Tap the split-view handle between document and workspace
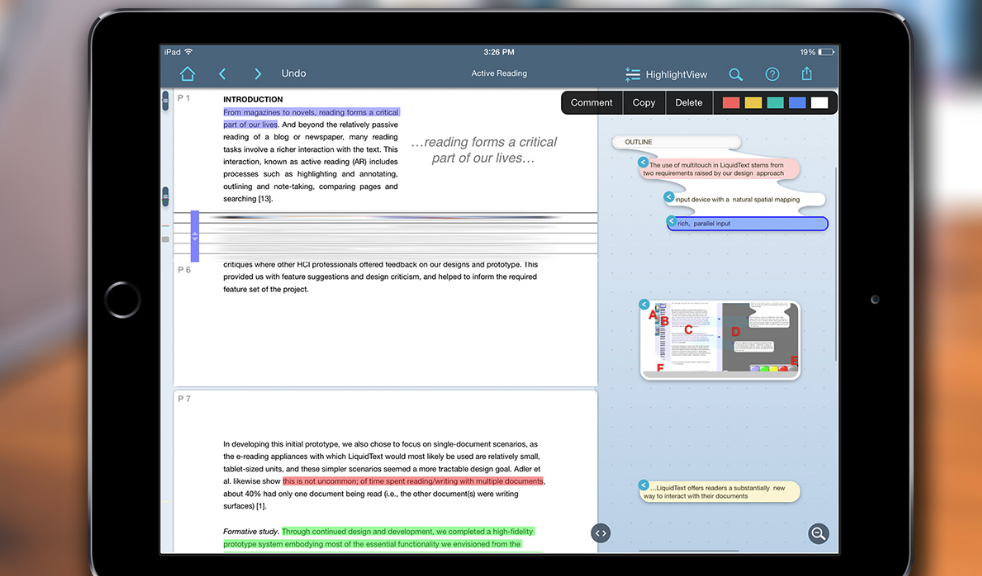Image resolution: width=982 pixels, height=576 pixels. 600,533
